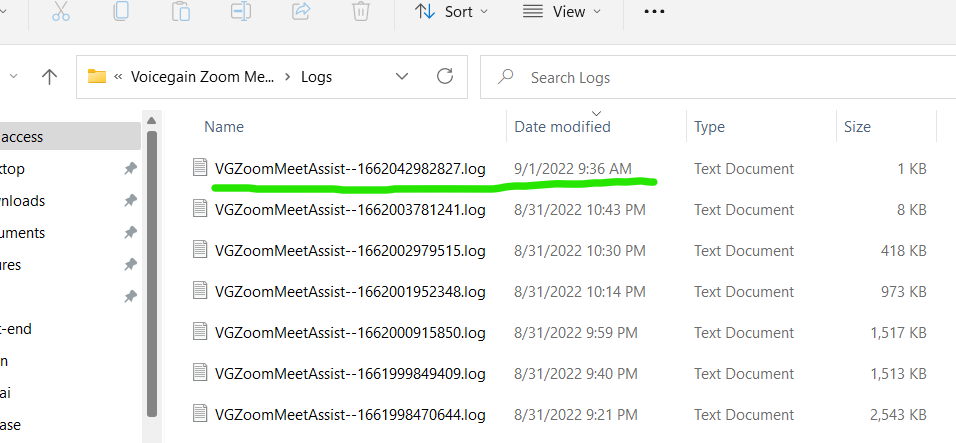Navigate to Voicegain Zoom Me... breadcrumb
Viewport: 956px width, 443px height.
pos(202,77)
